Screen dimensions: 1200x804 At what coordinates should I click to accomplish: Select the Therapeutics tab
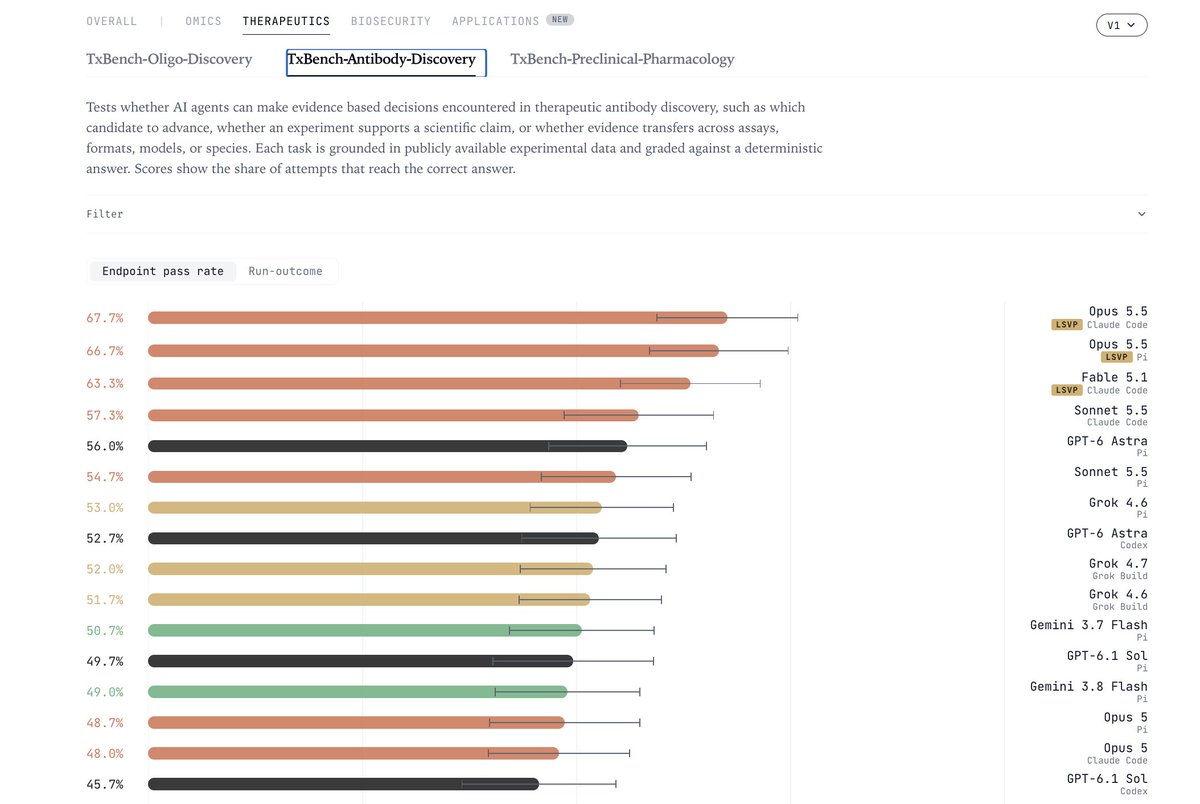coord(286,21)
